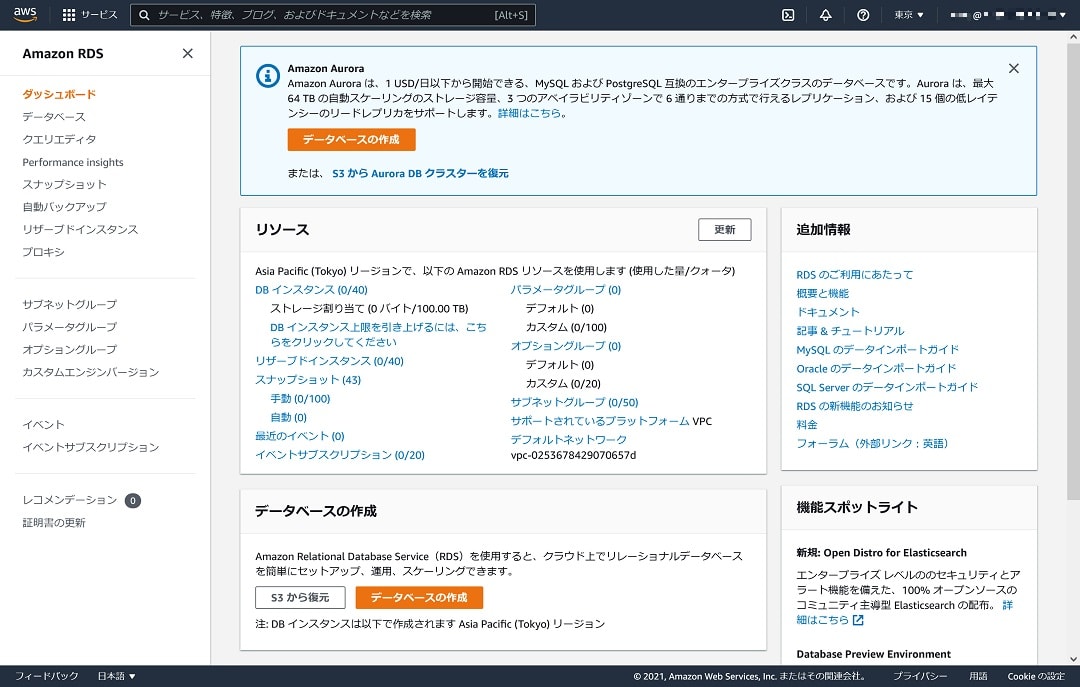Open Performance insights in the sidebar
This screenshot has height=687, width=1080.
pos(73,162)
